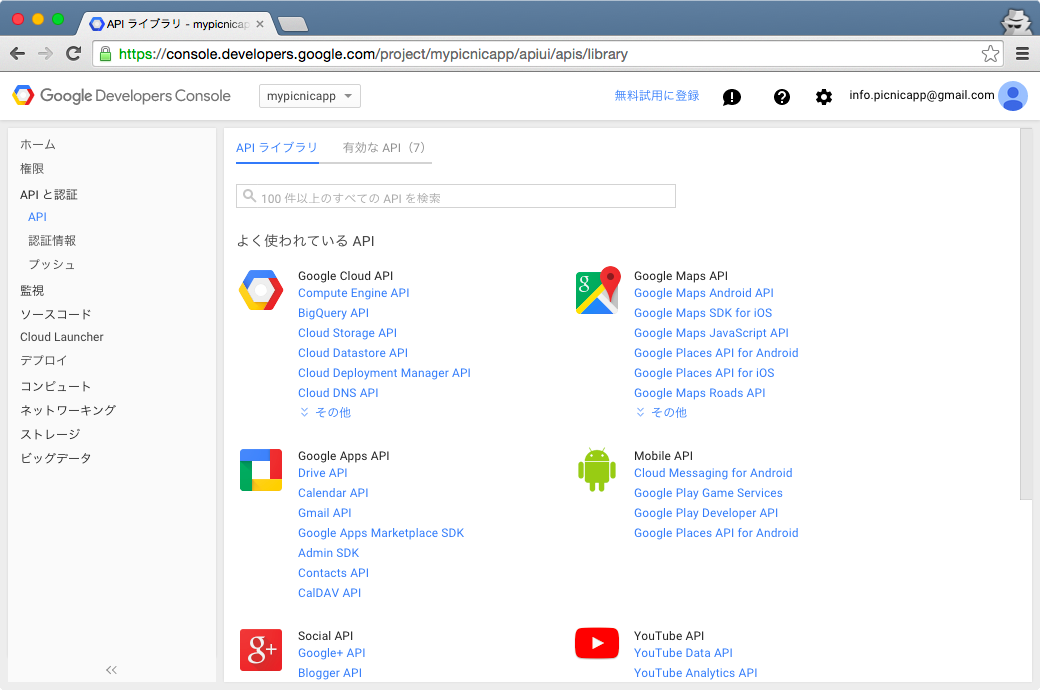Image resolution: width=1040 pixels, height=690 pixels.
Task: Open ホーム in the sidebar
Action: click(38, 145)
